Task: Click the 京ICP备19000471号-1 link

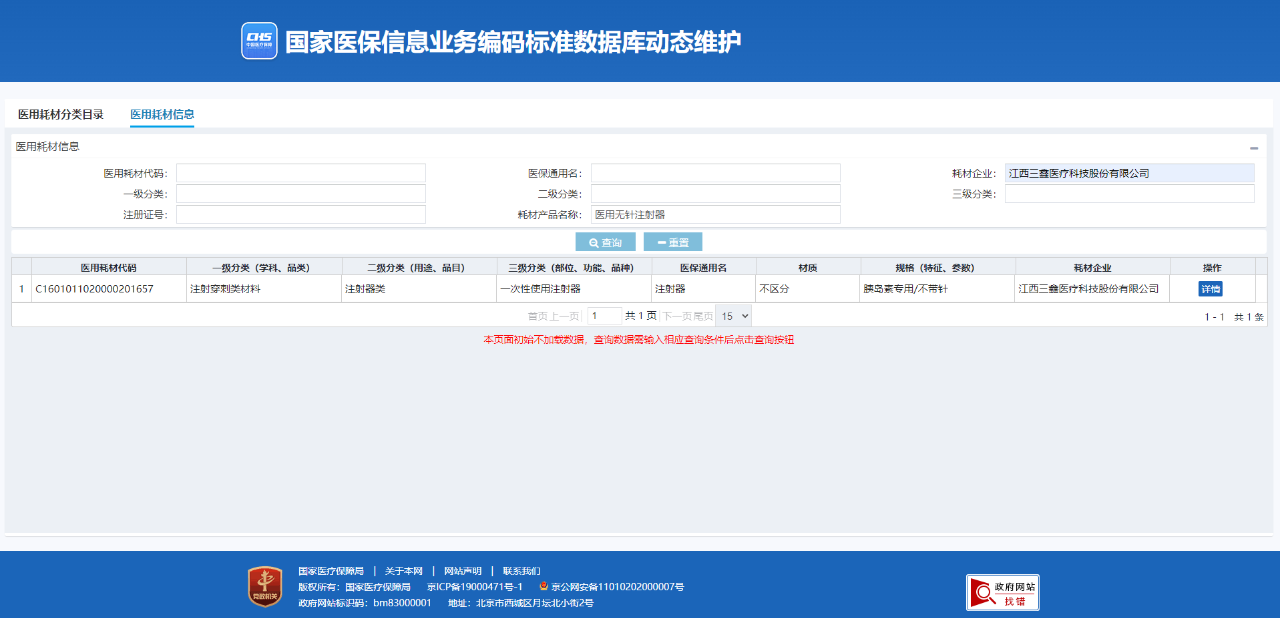Action: coord(475,587)
